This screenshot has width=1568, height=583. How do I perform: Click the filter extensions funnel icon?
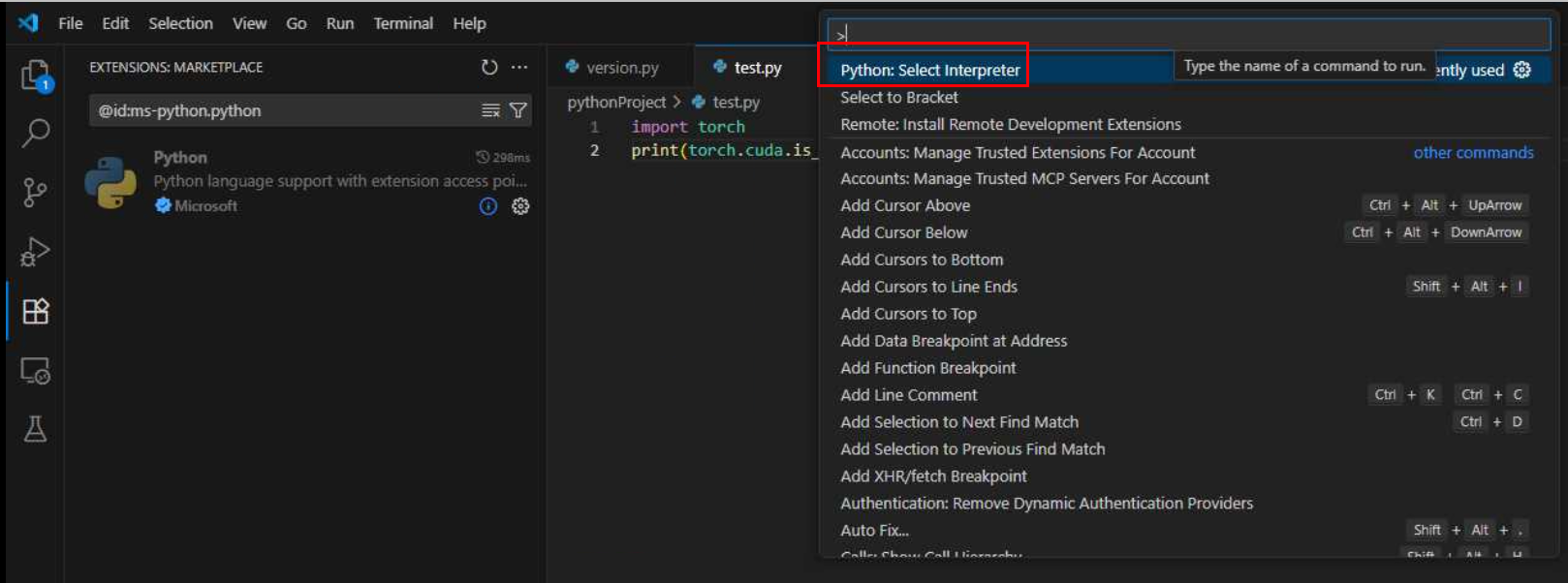point(518,110)
